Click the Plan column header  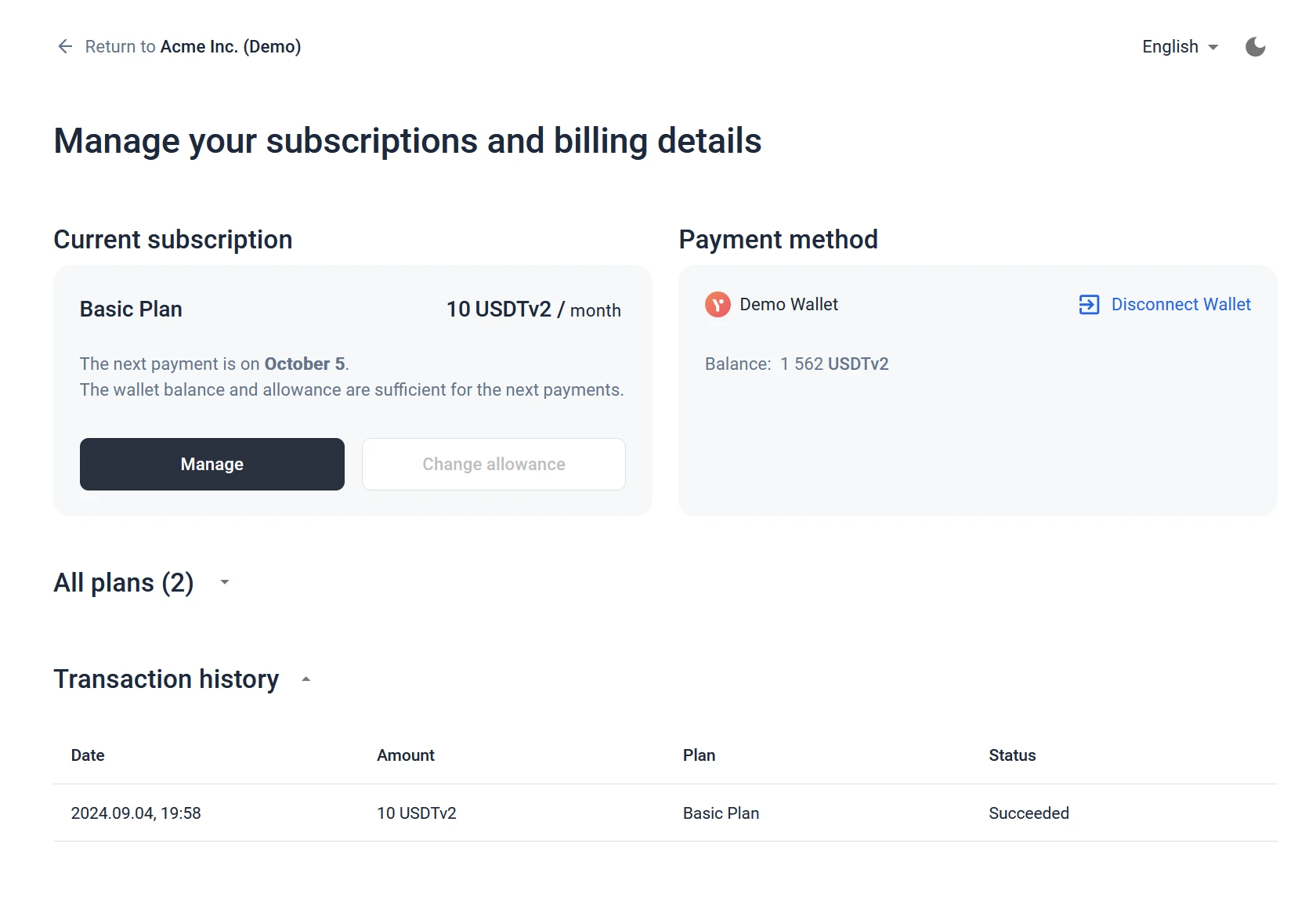tap(699, 755)
